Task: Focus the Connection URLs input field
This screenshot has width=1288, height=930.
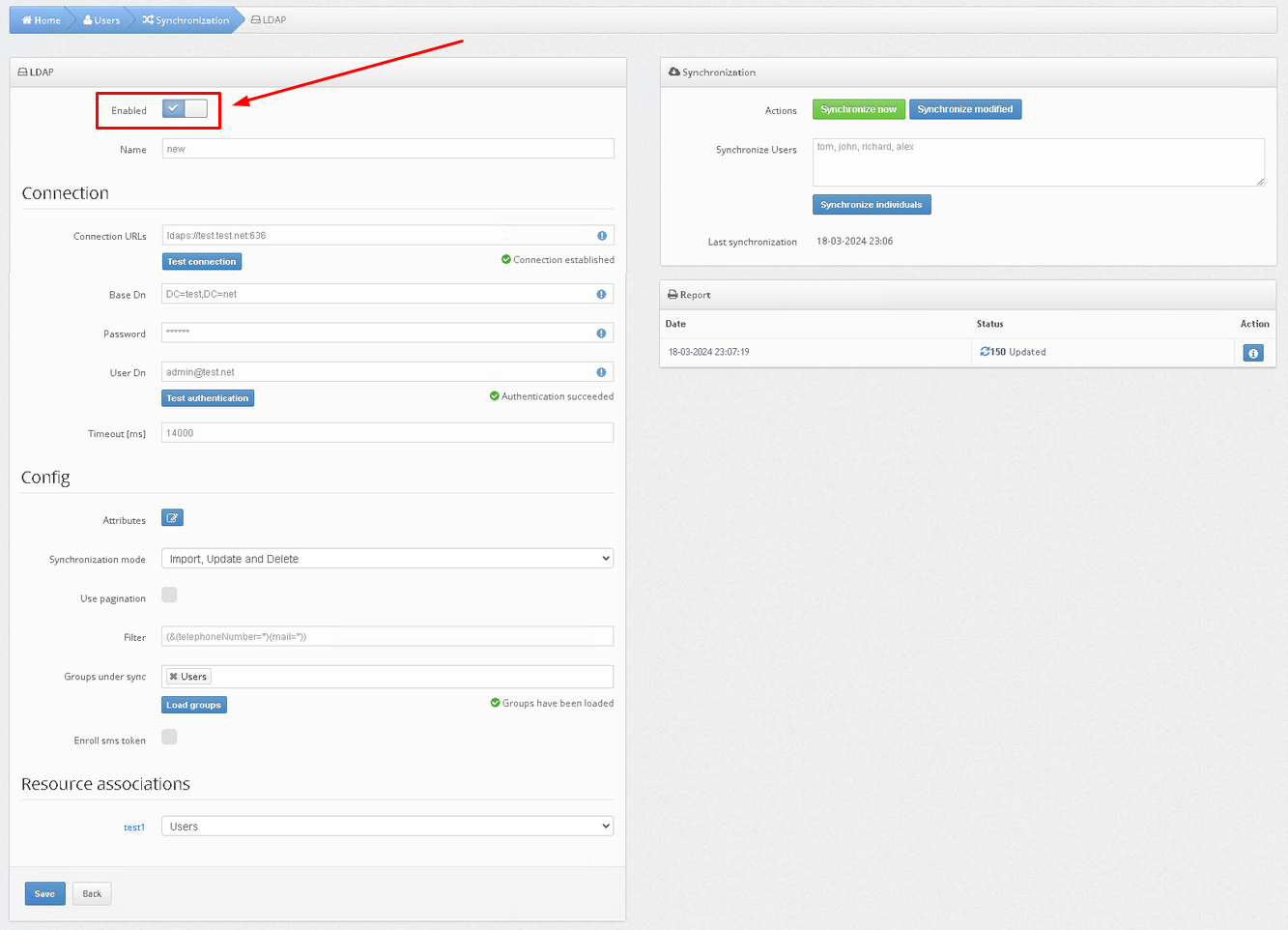Action: pyautogui.click(x=387, y=236)
